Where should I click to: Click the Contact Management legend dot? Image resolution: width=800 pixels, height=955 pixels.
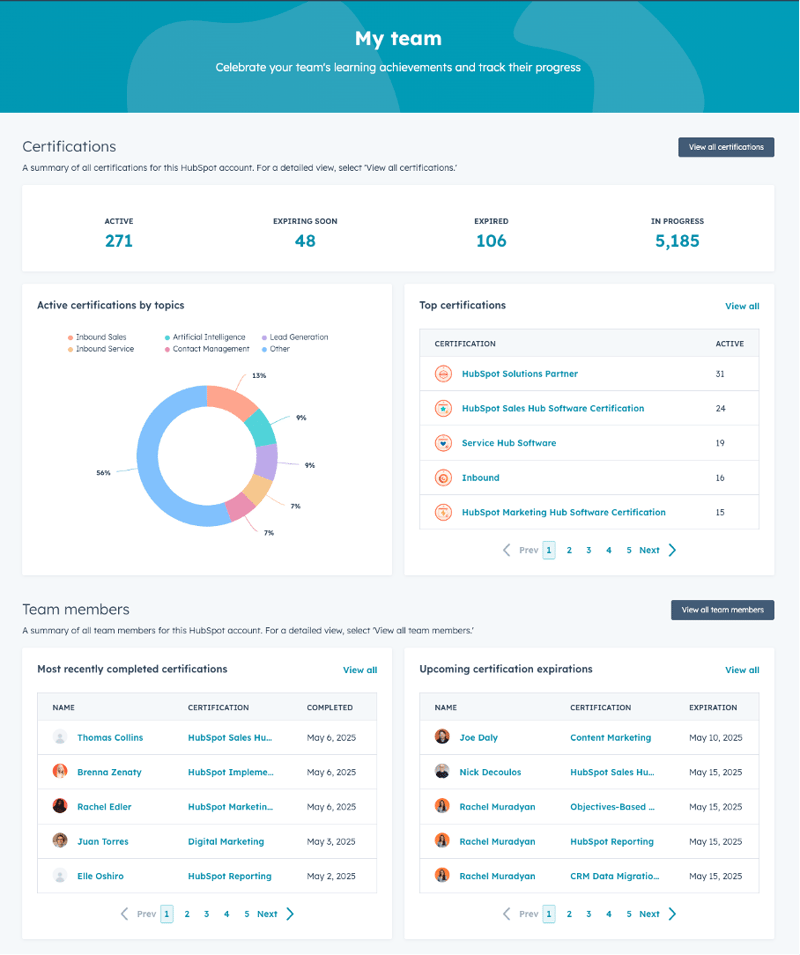tap(167, 350)
